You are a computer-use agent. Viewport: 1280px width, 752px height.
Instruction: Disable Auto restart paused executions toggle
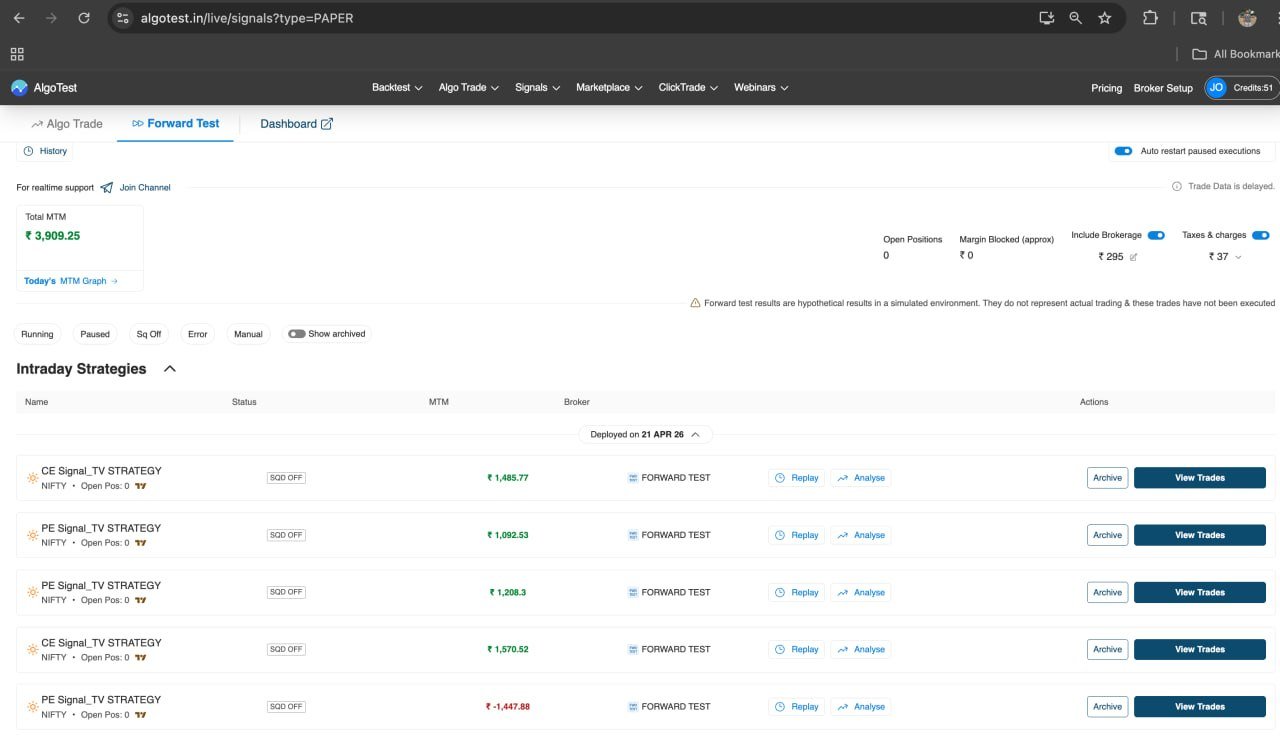(1123, 151)
